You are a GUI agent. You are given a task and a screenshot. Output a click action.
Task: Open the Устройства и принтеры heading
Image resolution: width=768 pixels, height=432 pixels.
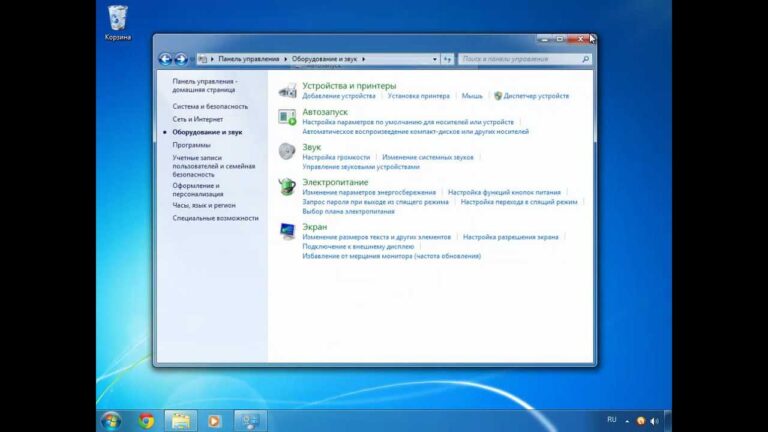click(349, 86)
